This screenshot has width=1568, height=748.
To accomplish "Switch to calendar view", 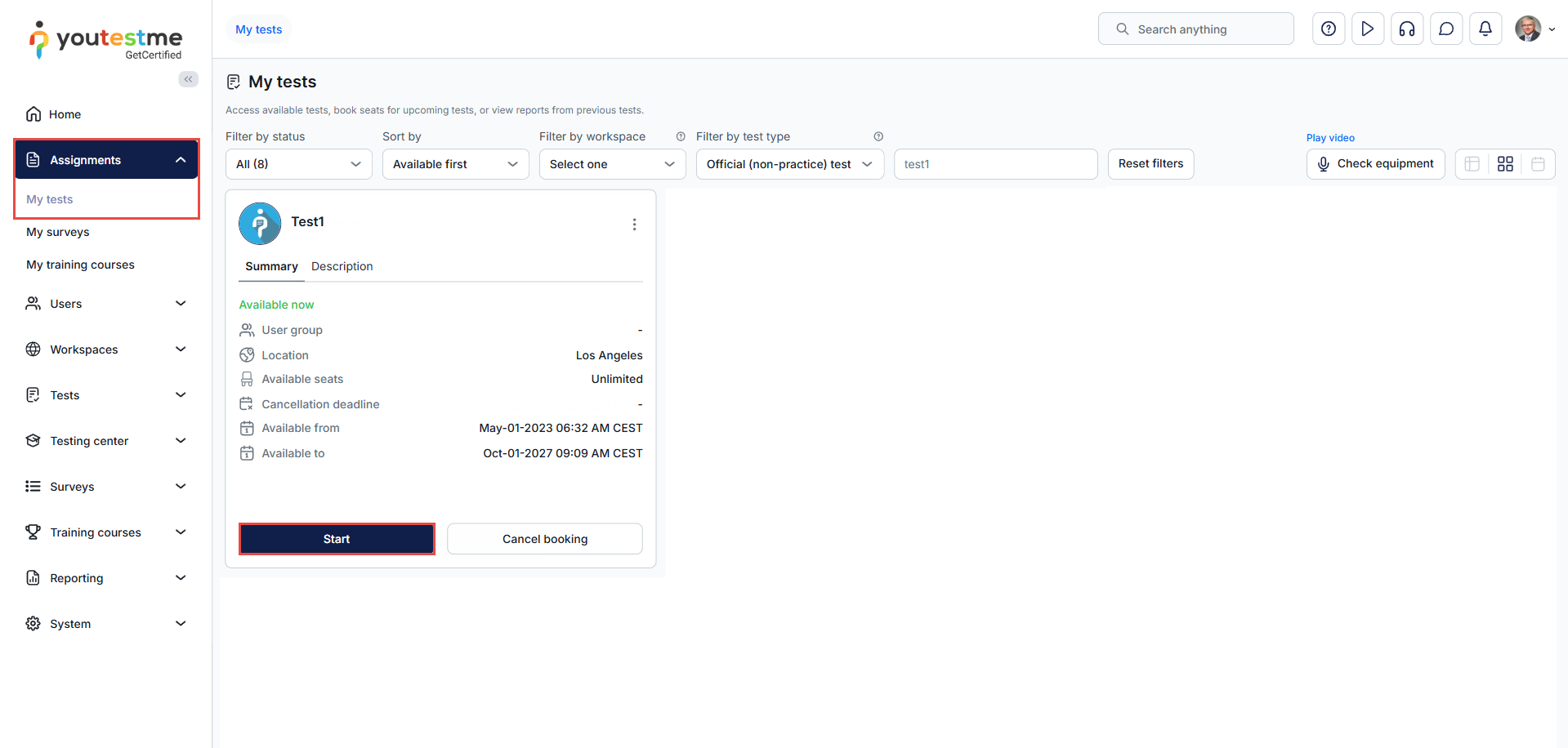I will click(x=1538, y=164).
